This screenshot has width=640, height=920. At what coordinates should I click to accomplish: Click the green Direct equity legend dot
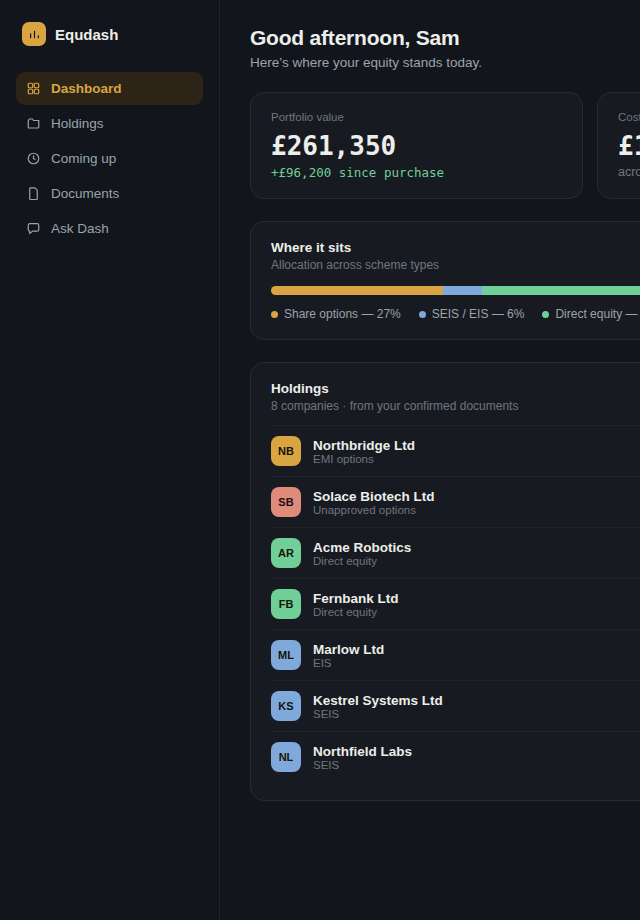coord(546,314)
